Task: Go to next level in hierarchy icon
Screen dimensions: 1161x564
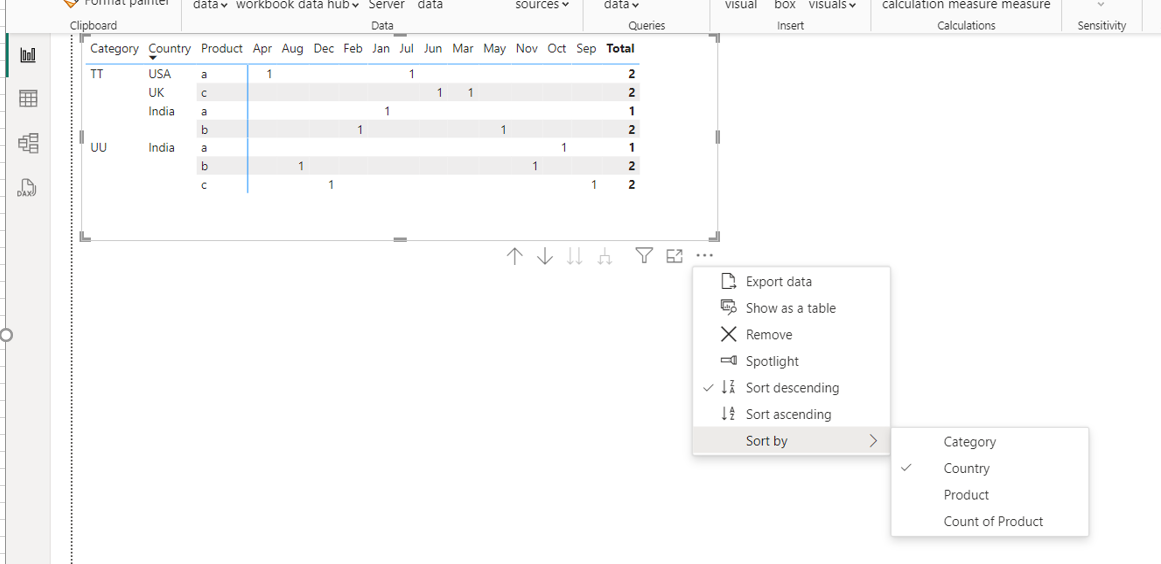Action: [575, 256]
